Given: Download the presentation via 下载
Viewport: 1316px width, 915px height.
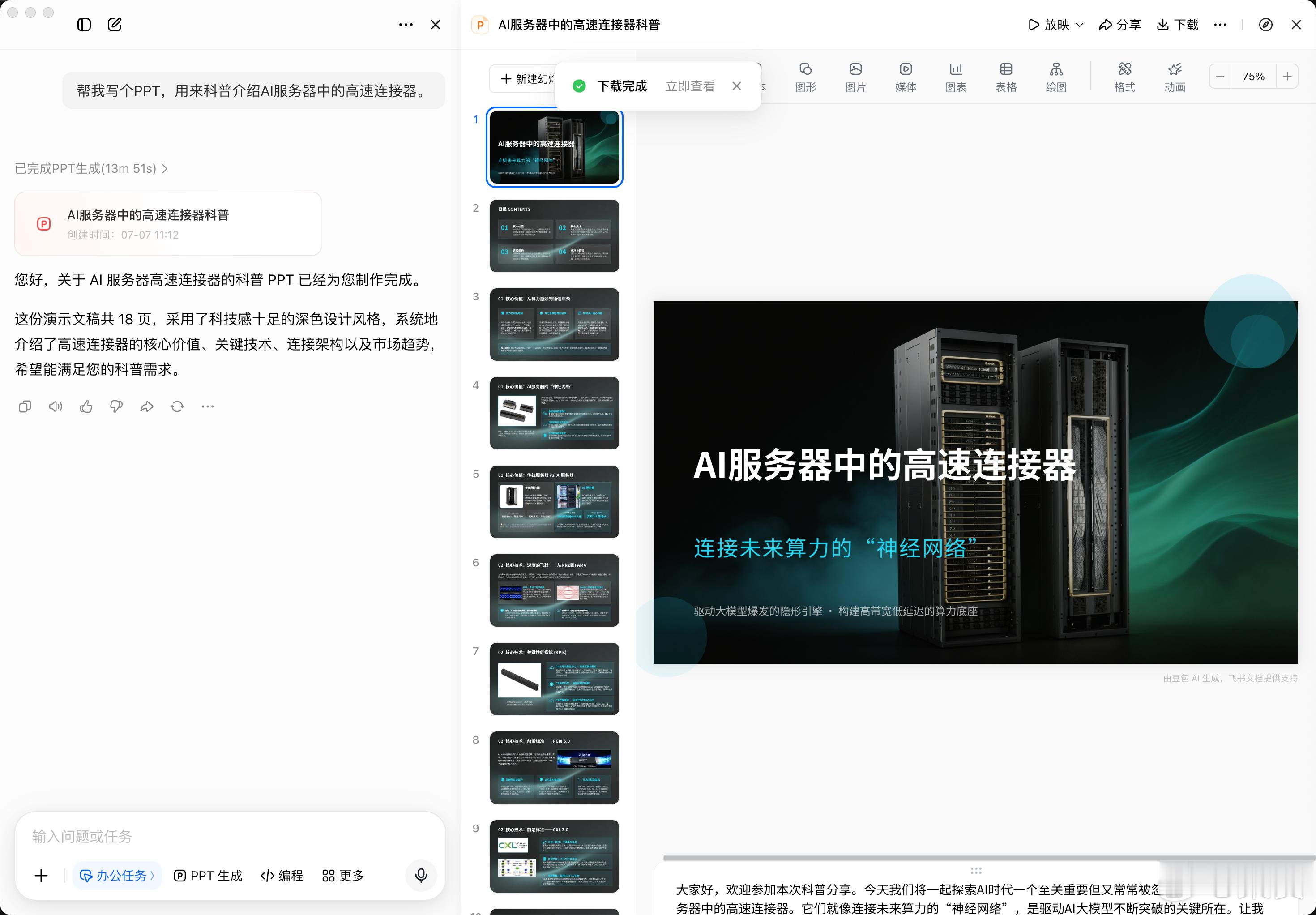Looking at the screenshot, I should [1177, 25].
